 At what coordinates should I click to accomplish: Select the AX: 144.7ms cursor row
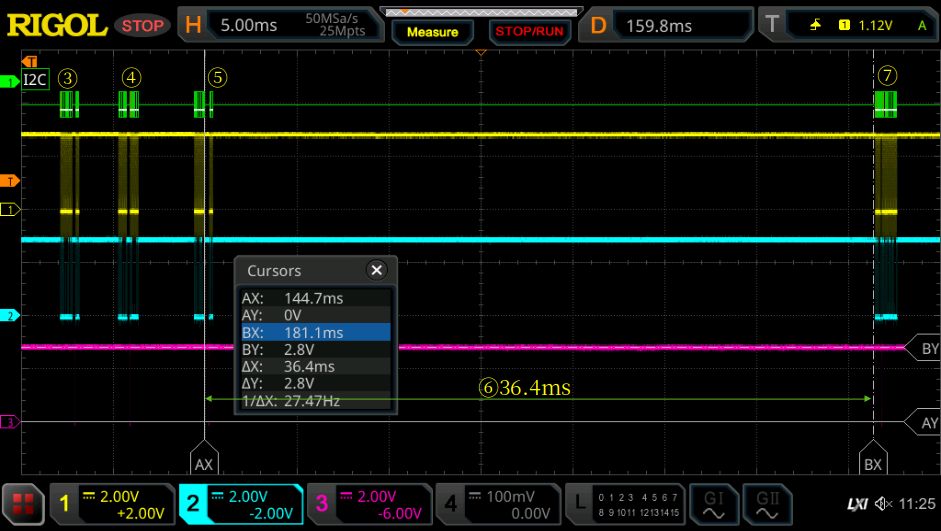[x=316, y=298]
